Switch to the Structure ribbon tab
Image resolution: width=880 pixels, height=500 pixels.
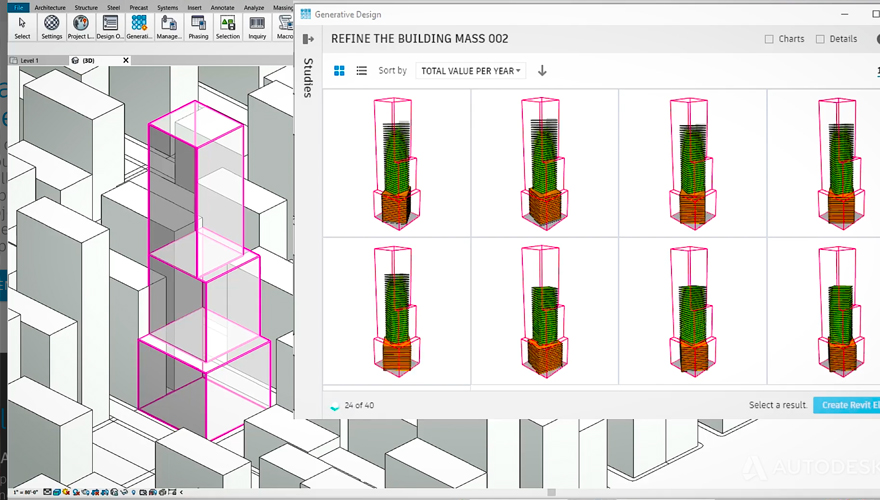pyautogui.click(x=86, y=7)
